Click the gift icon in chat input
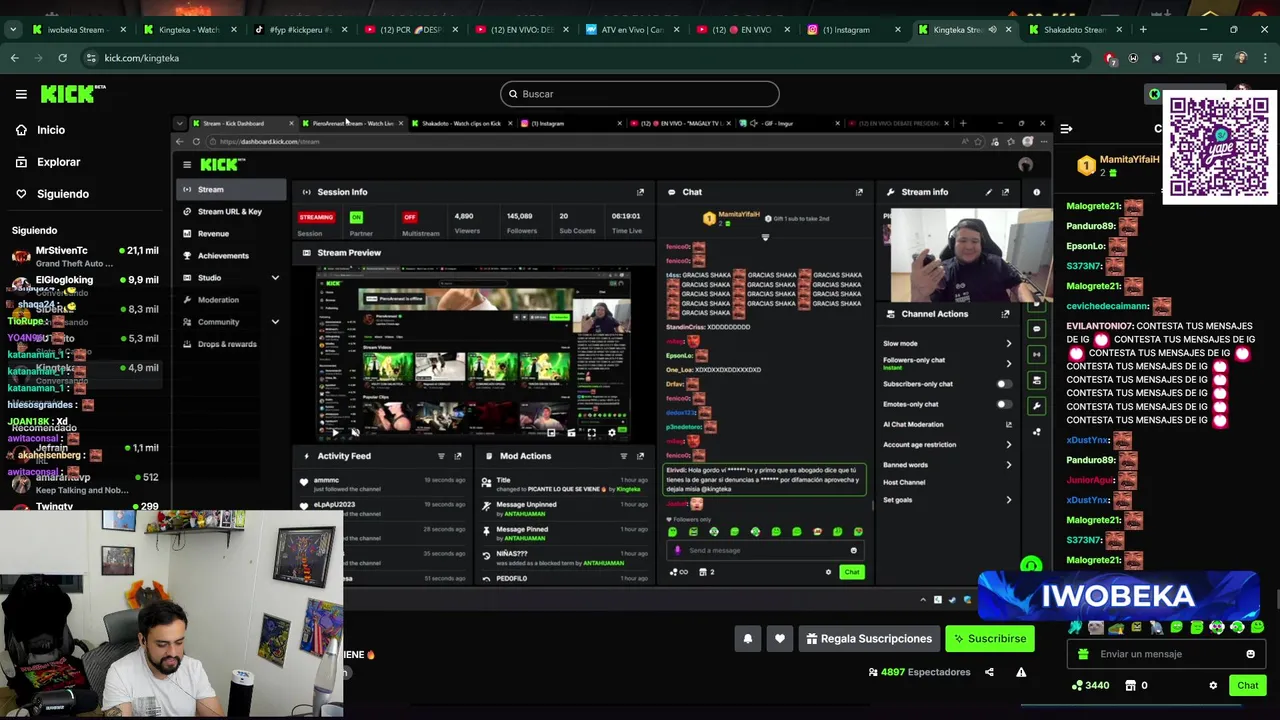The width and height of the screenshot is (1280, 720). (1083, 654)
